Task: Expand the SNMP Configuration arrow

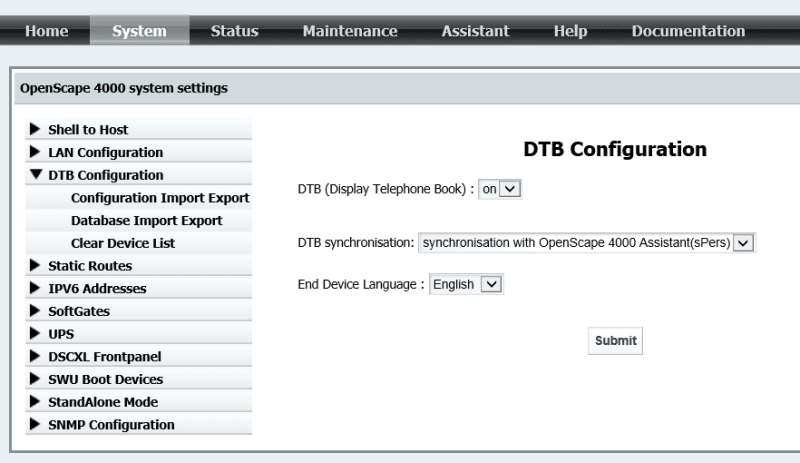Action: pos(35,424)
